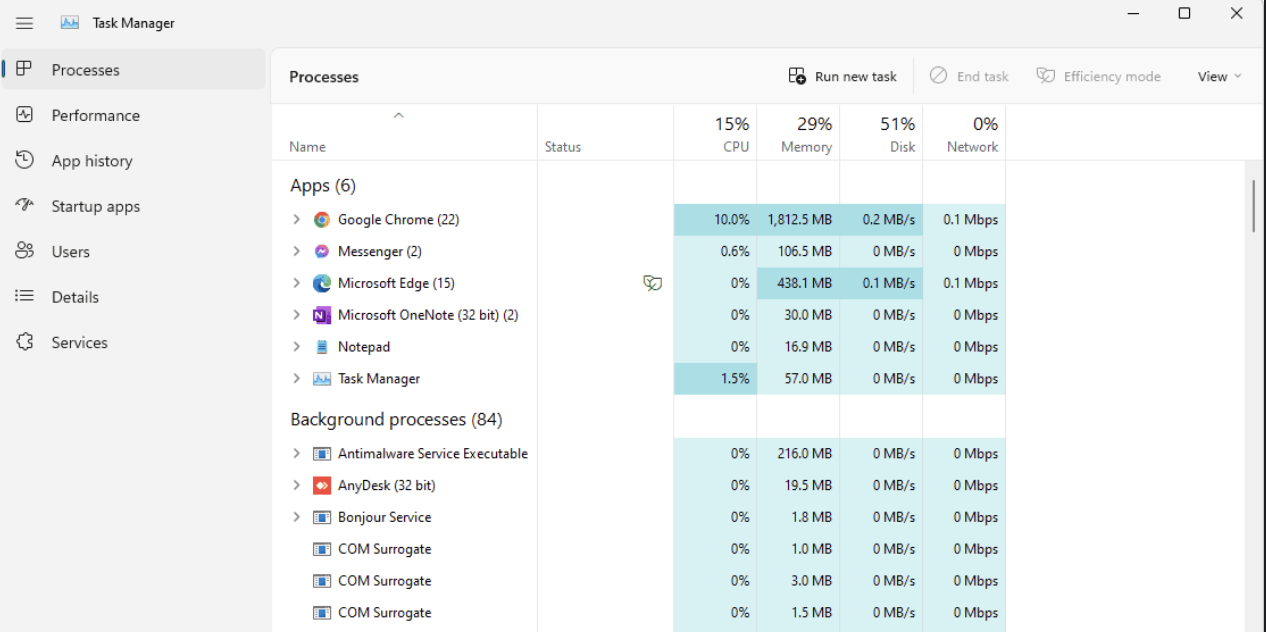The width and height of the screenshot is (1266, 632).
Task: Expand the Microsoft Edge process group
Action: pyautogui.click(x=296, y=283)
